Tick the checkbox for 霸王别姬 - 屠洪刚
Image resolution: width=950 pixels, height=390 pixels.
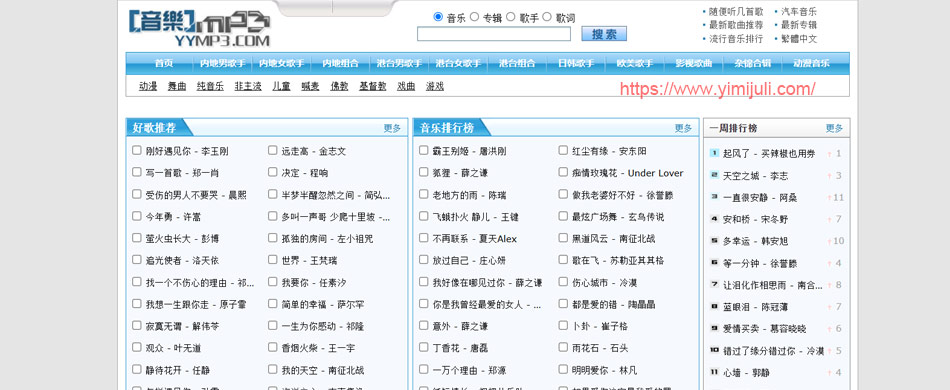click(x=424, y=150)
